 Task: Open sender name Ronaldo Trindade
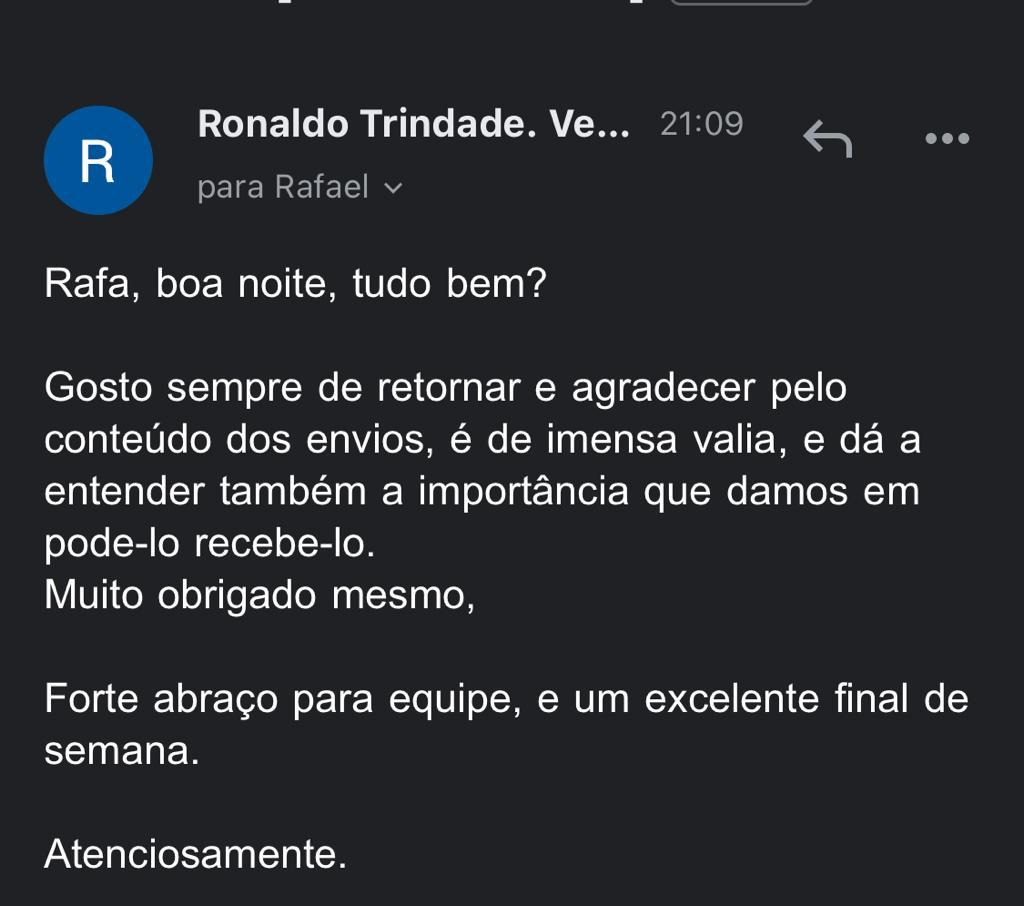pyautogui.click(x=413, y=123)
